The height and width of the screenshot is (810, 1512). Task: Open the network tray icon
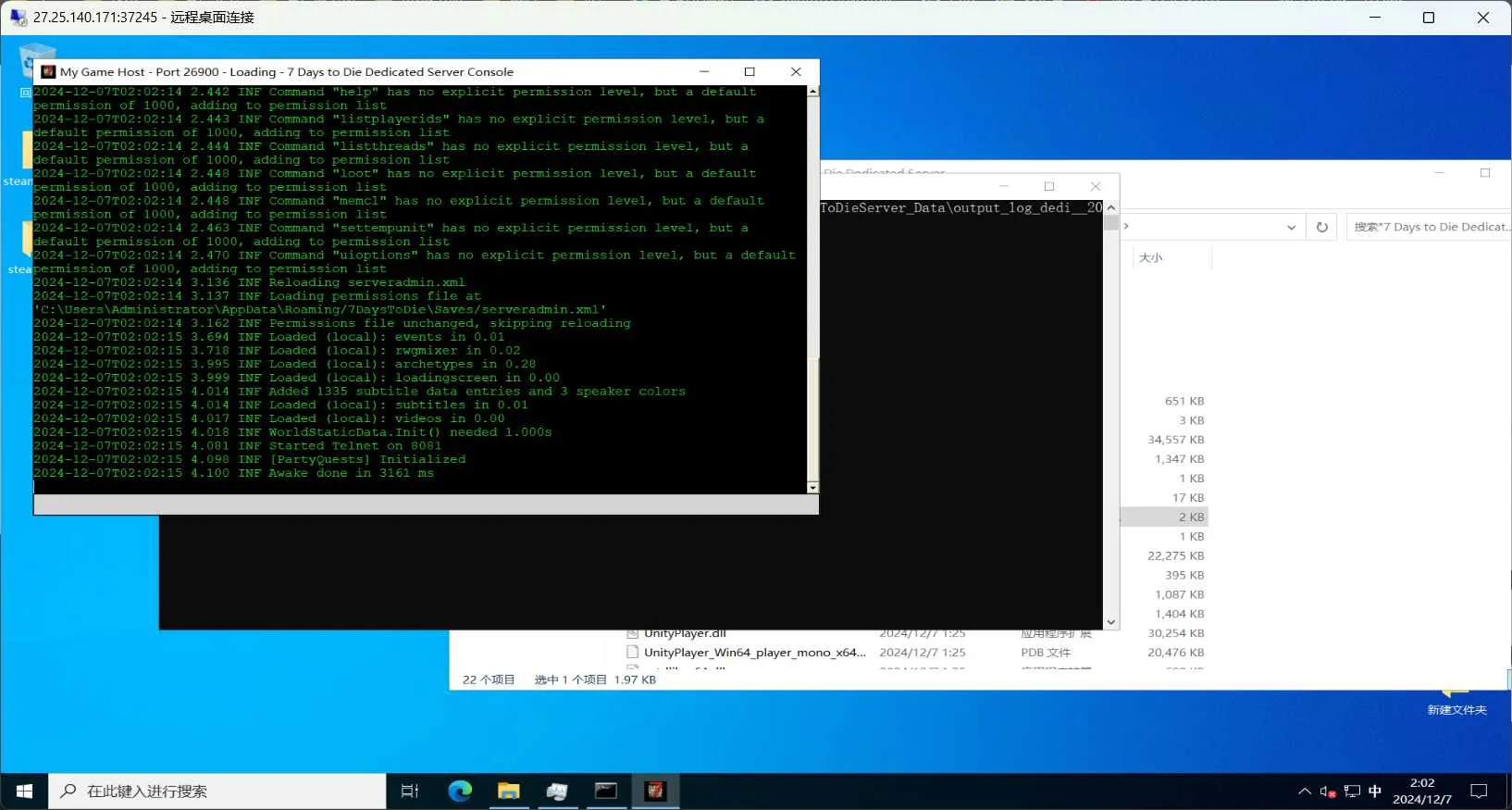(1352, 791)
